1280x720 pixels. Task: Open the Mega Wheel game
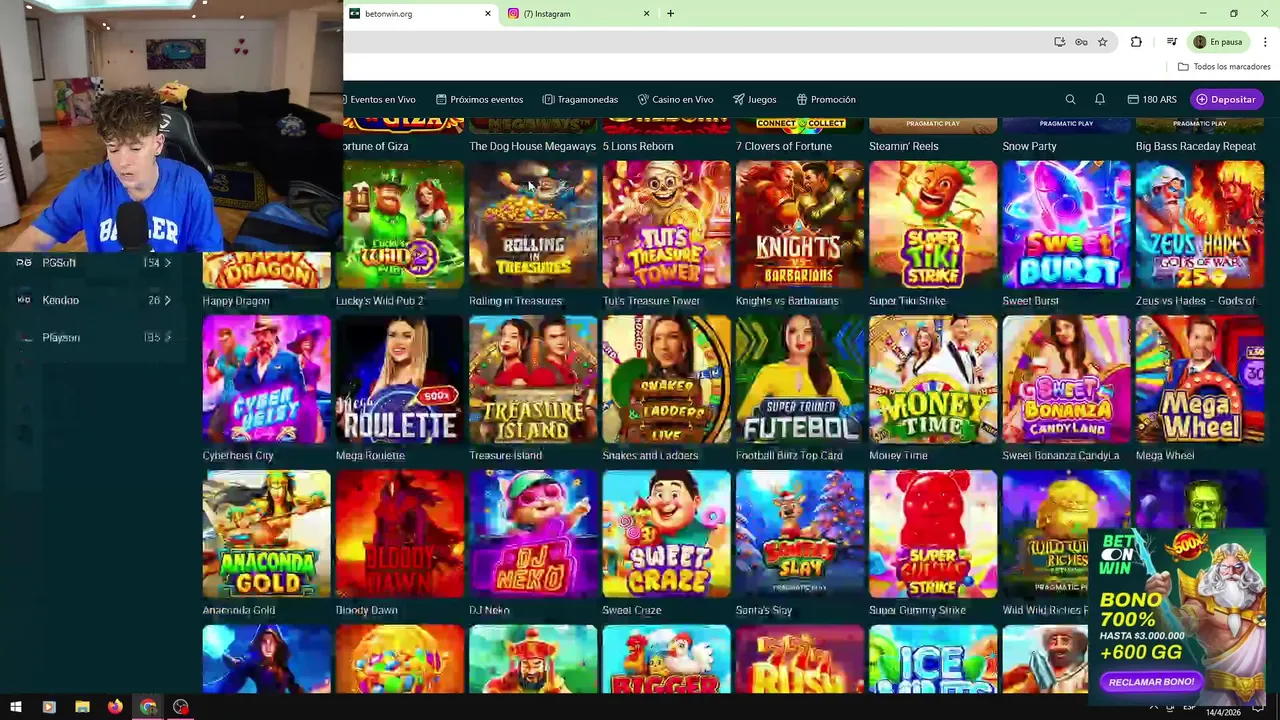(x=1200, y=380)
